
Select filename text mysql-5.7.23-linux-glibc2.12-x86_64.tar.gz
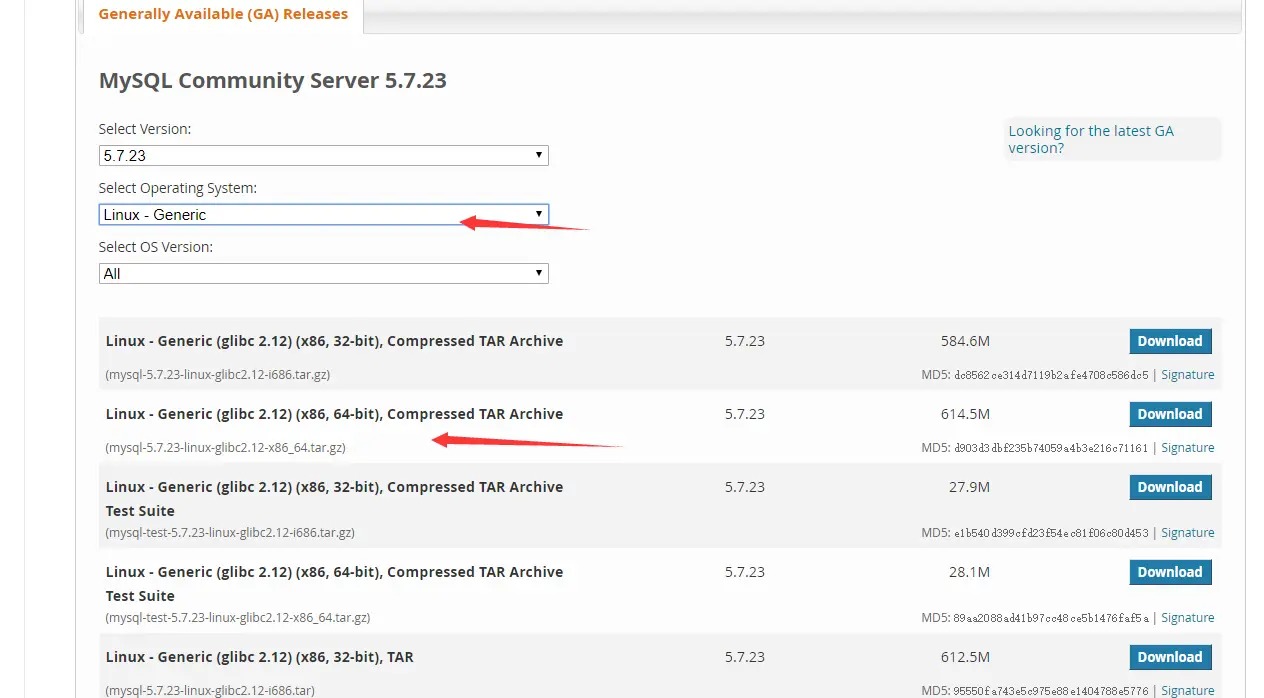[226, 448]
